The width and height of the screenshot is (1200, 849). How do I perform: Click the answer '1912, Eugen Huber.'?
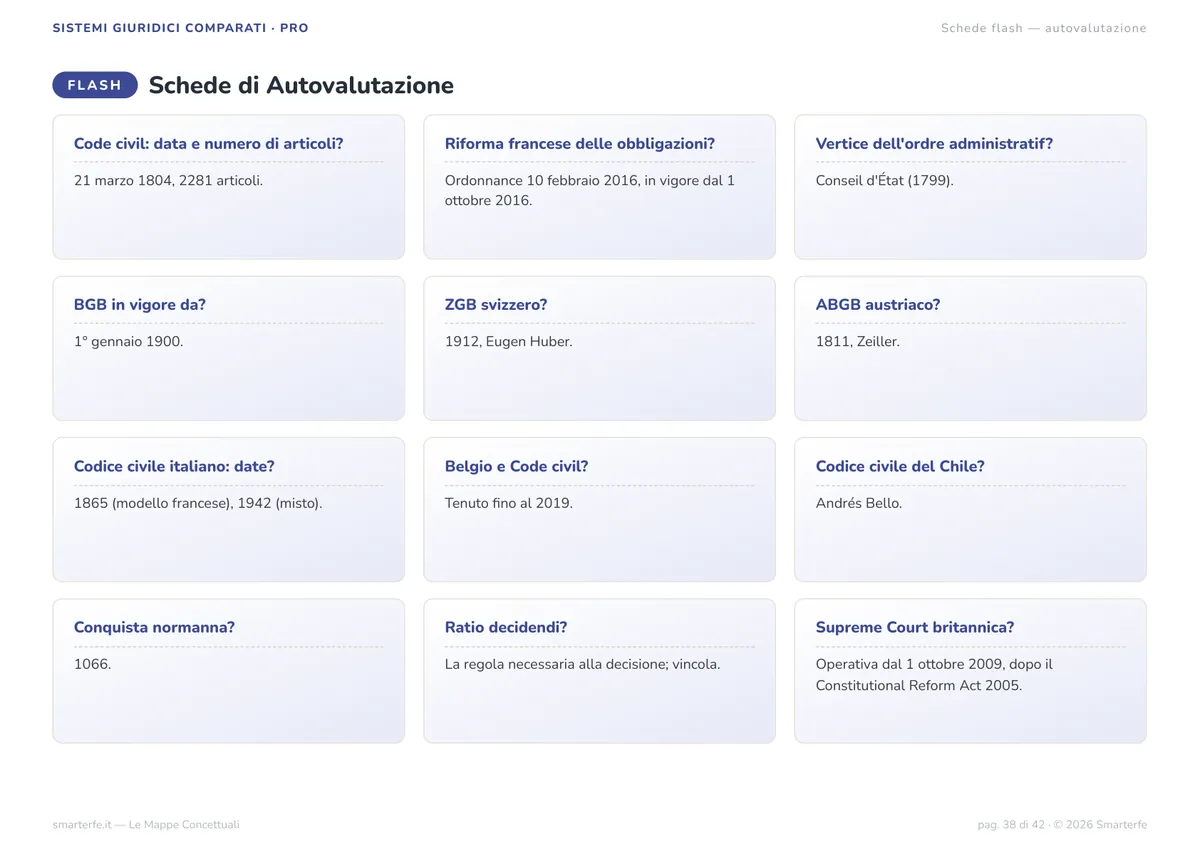(x=509, y=342)
